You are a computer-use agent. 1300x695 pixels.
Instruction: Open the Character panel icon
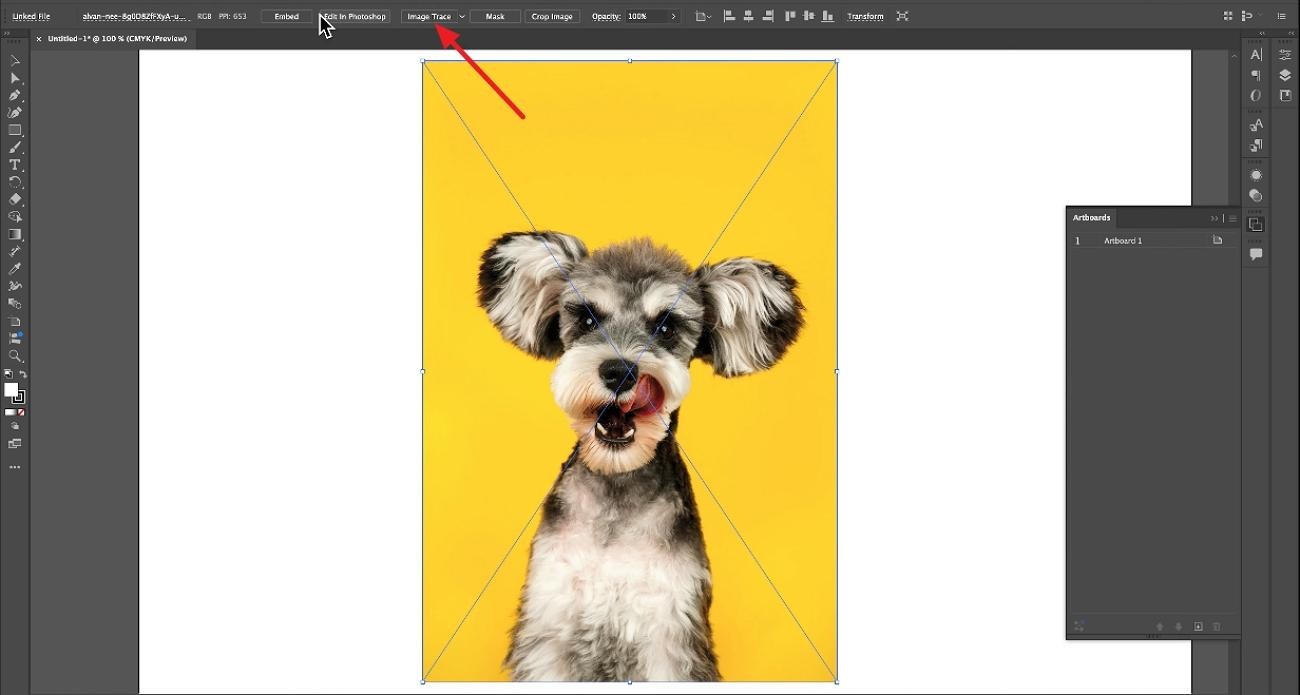click(x=1256, y=54)
